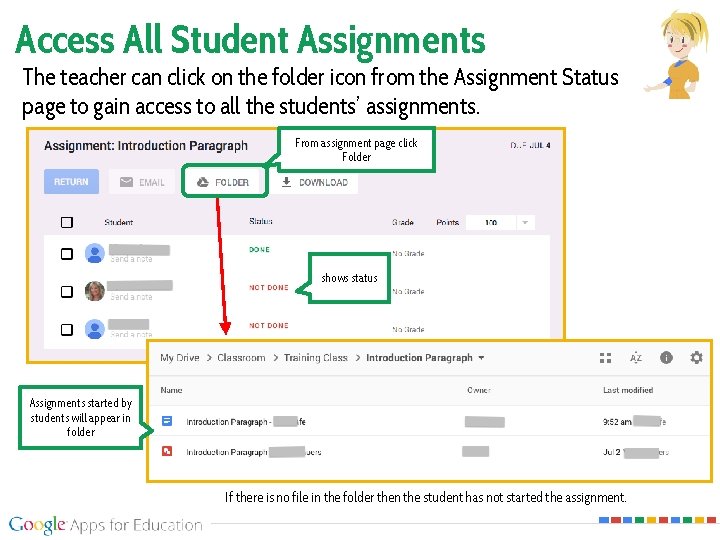Click the NOT DONE status in third row
This screenshot has width=720, height=540.
tap(269, 326)
